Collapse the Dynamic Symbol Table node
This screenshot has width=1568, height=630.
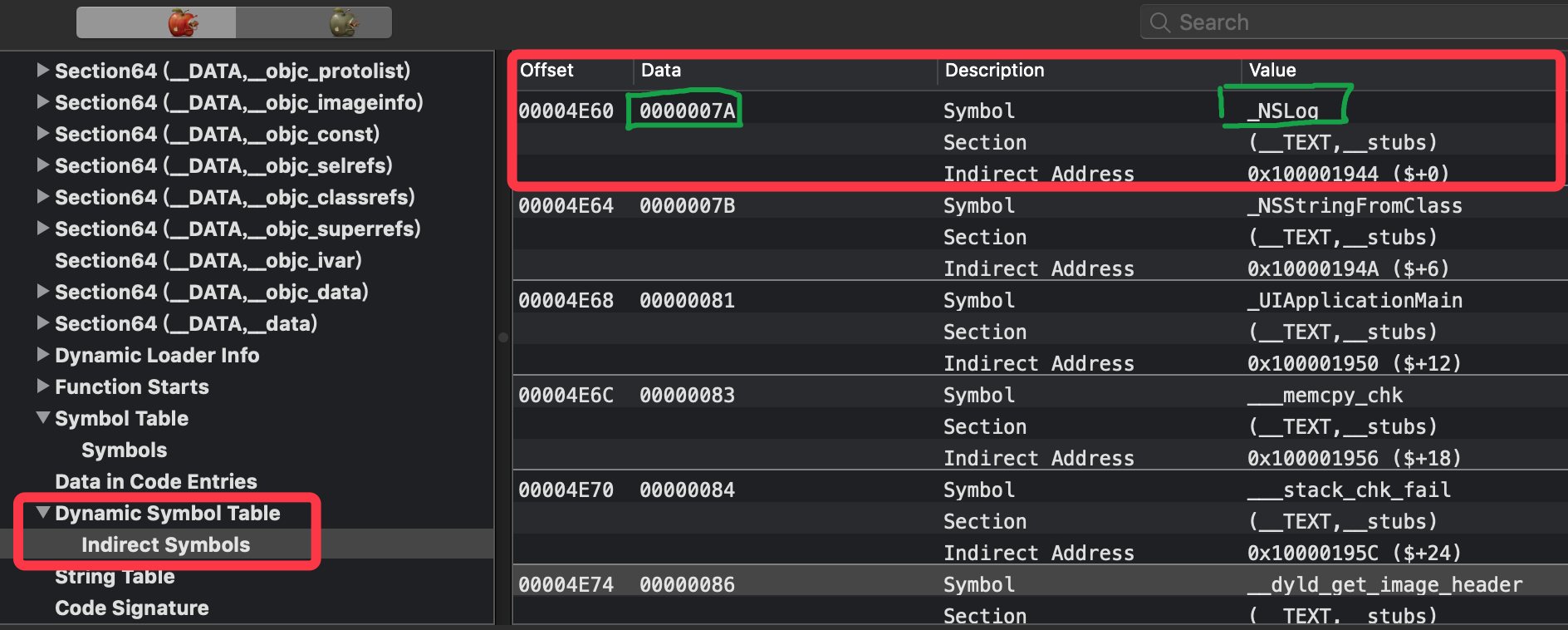click(x=43, y=513)
